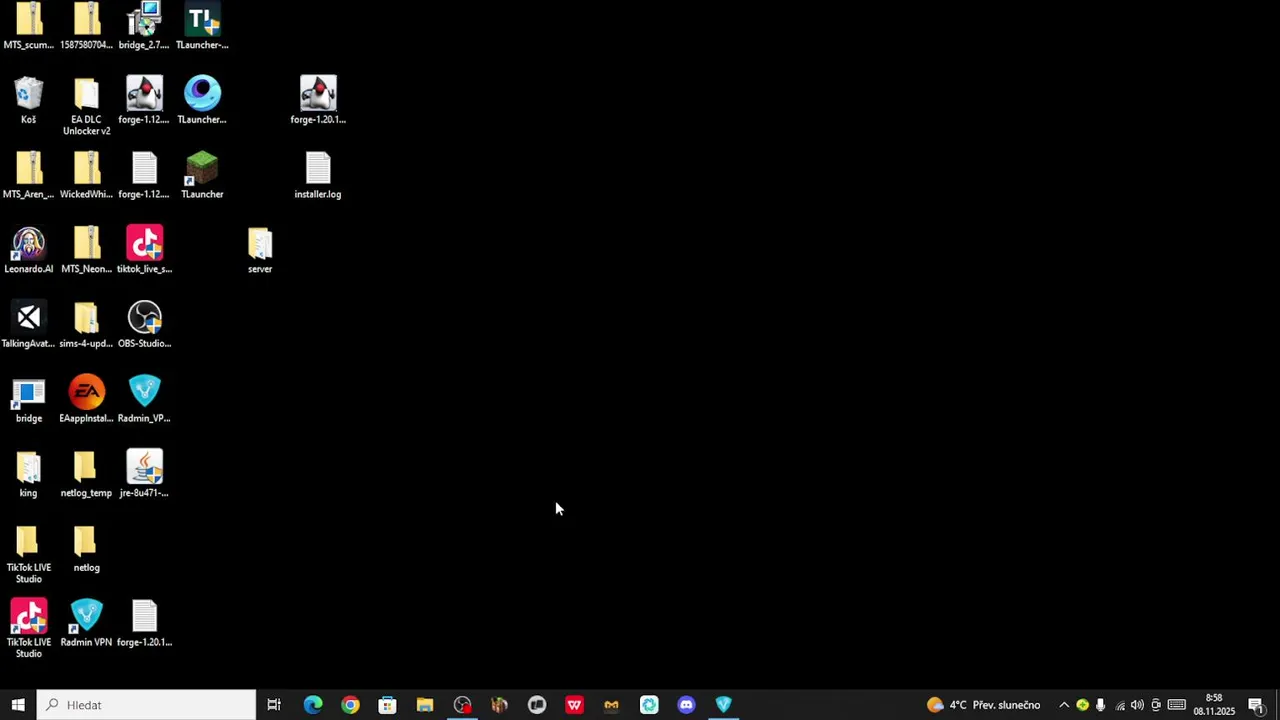This screenshot has height=720, width=1280.
Task: Open the notification center icon
Action: (x=1257, y=705)
